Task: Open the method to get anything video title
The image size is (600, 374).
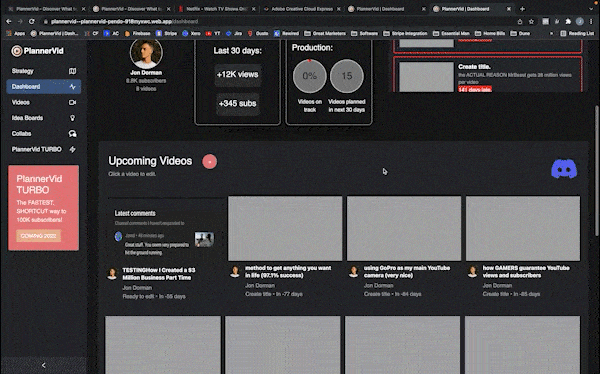Action: pyautogui.click(x=288, y=271)
